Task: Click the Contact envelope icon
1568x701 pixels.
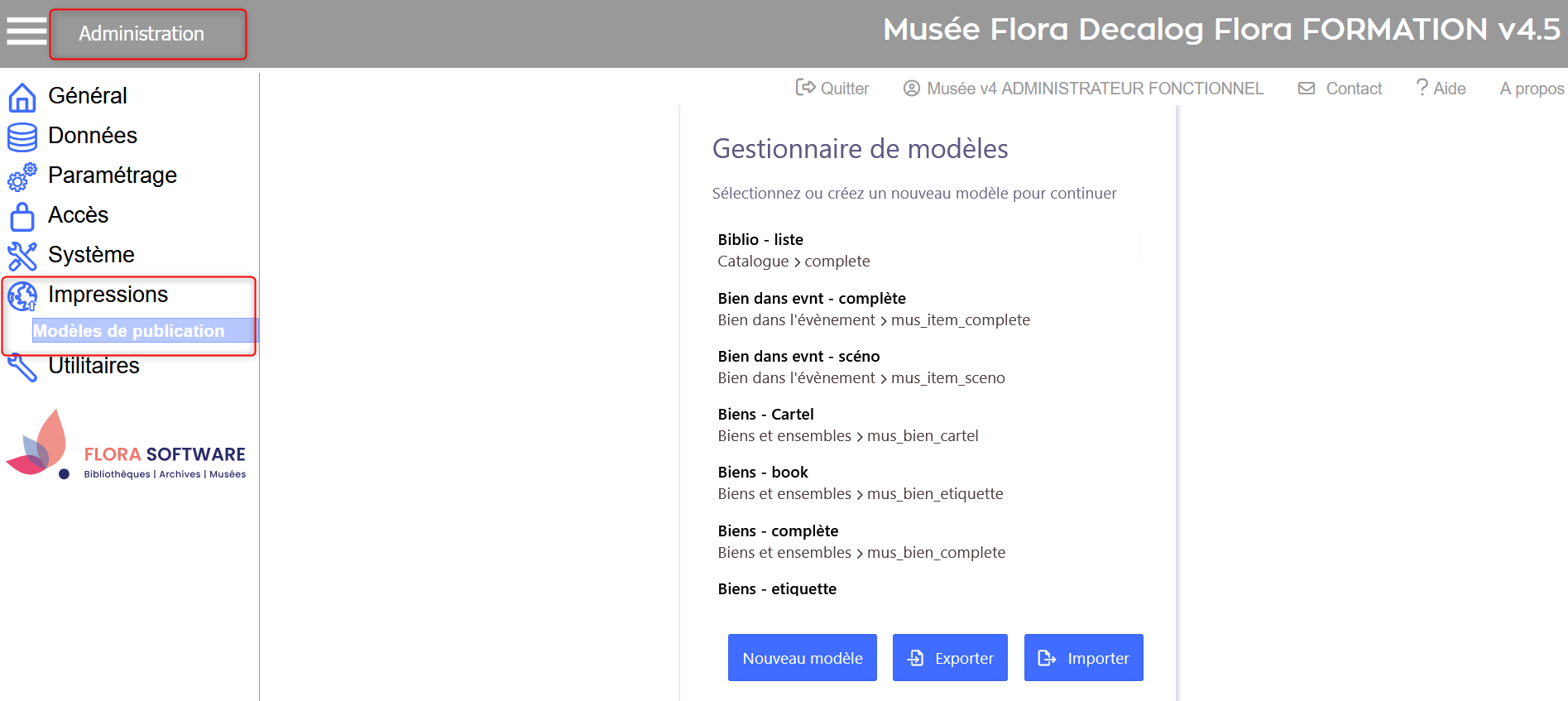Action: [1307, 89]
